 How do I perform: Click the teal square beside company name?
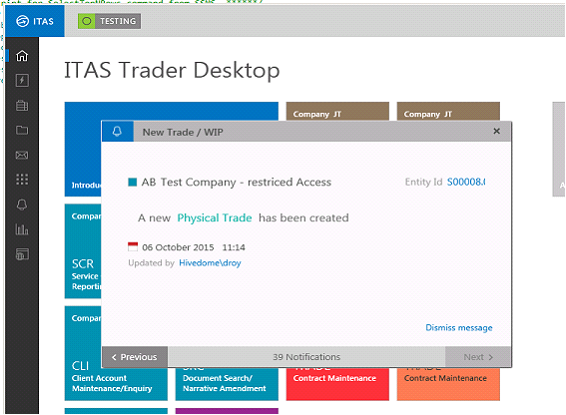[x=132, y=182]
